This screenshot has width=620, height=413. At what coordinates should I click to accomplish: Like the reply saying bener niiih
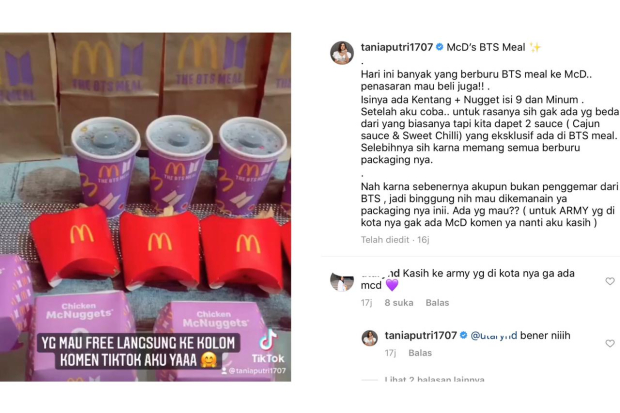pos(610,343)
